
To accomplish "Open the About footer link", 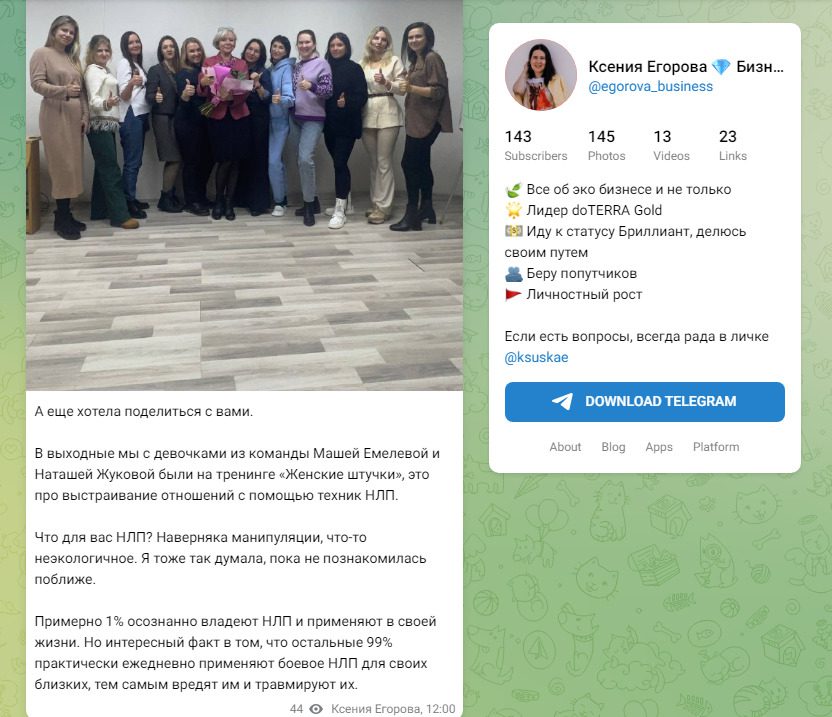I will click(x=565, y=447).
